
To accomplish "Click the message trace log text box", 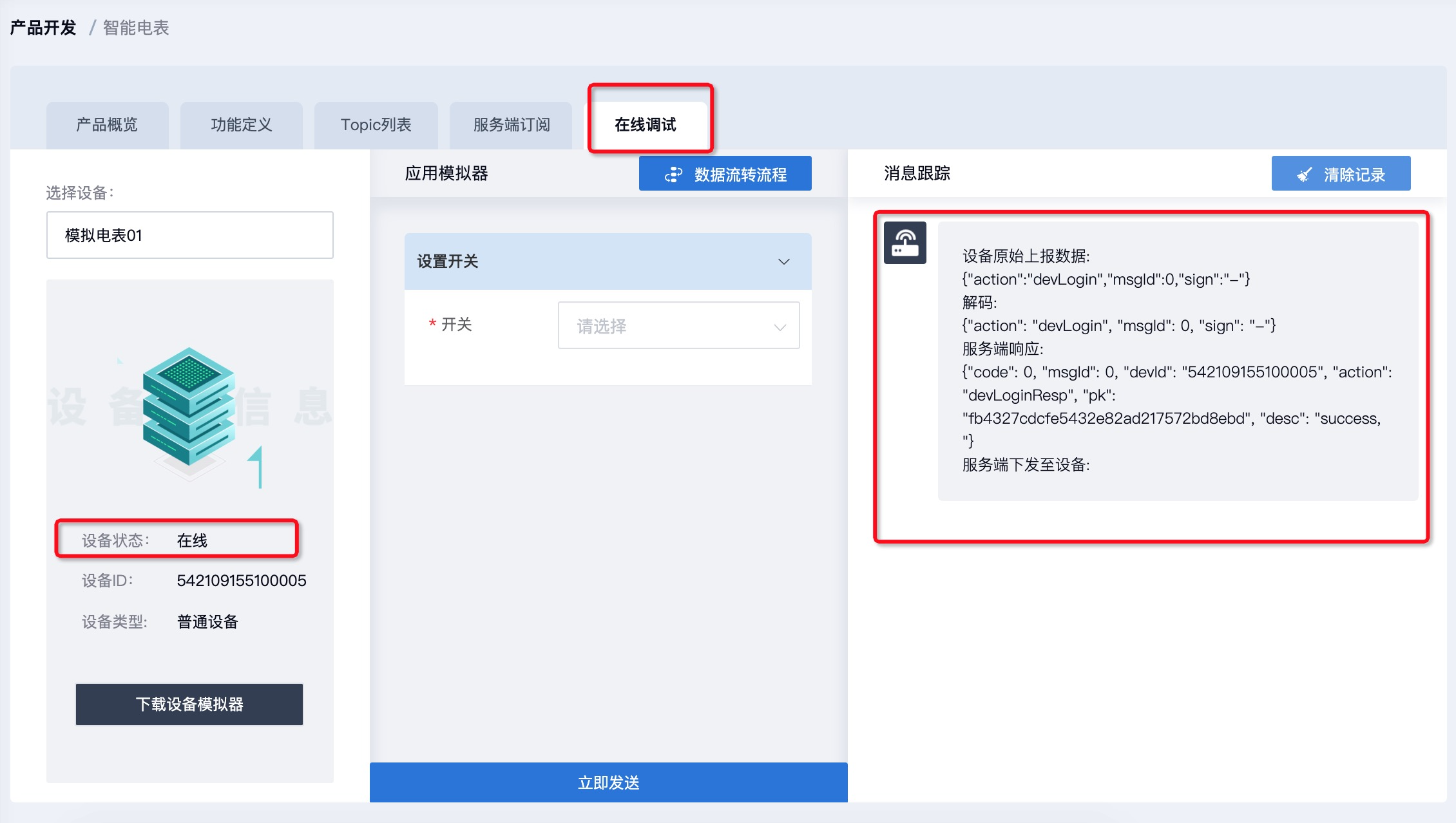I will coord(1177,361).
